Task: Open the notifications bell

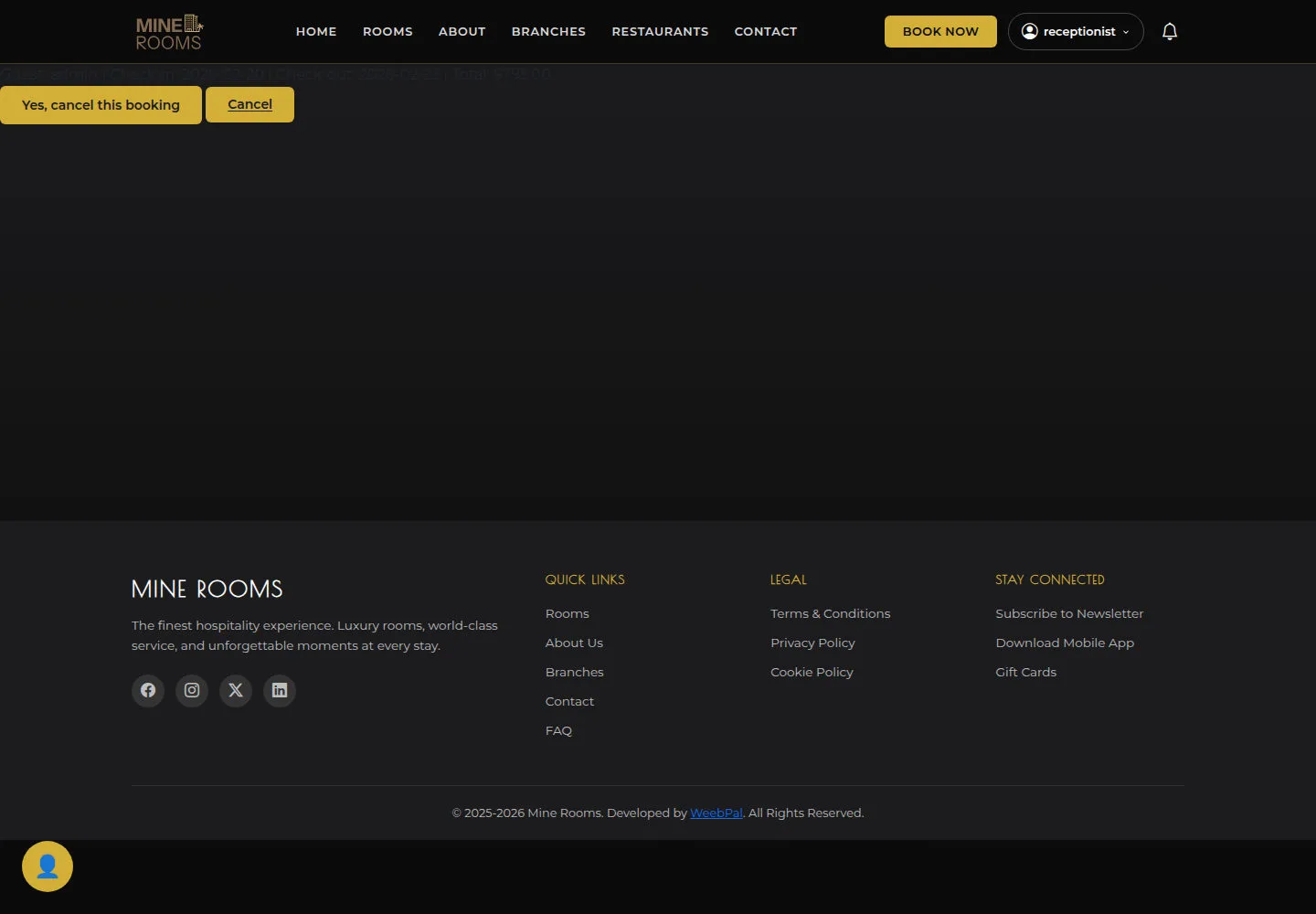Action: (1170, 32)
